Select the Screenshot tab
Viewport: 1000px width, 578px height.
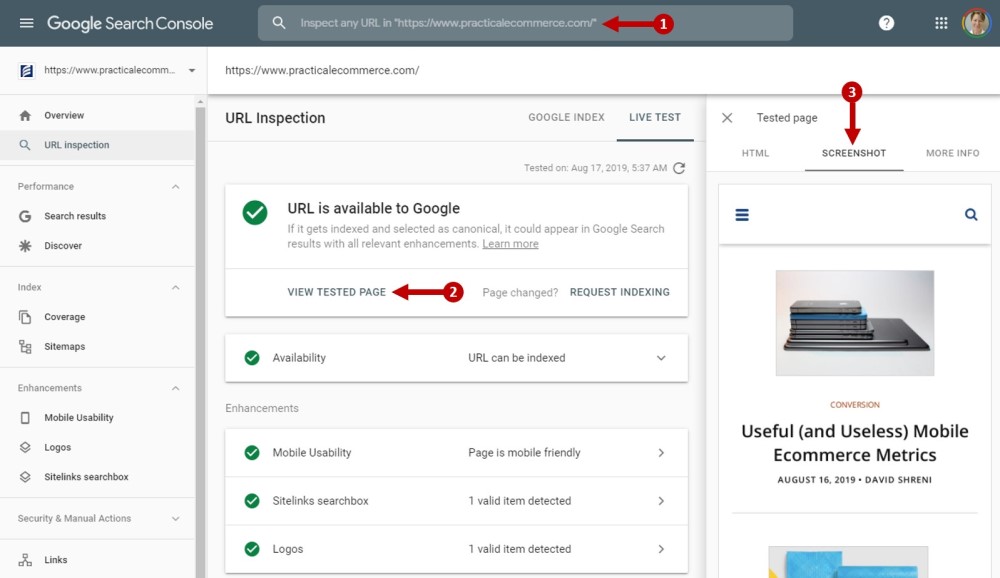854,153
